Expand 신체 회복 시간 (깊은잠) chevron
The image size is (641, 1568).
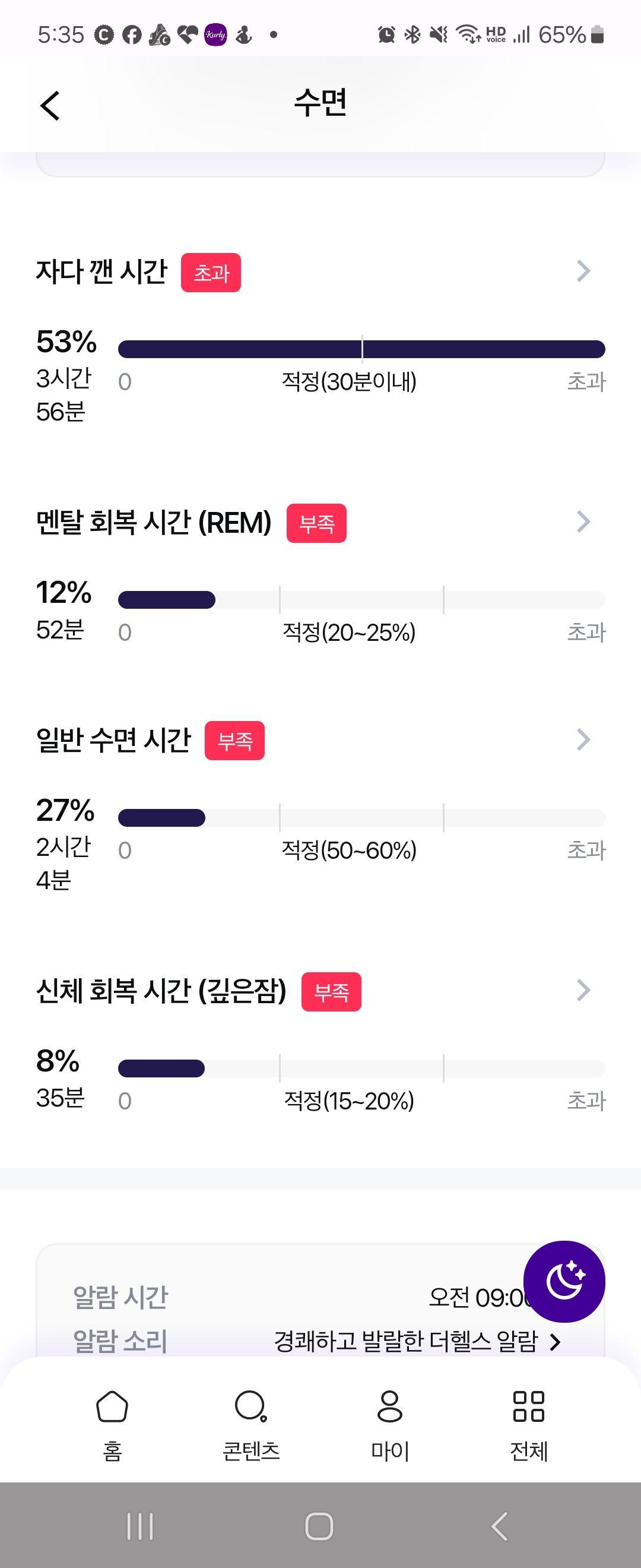click(x=583, y=990)
